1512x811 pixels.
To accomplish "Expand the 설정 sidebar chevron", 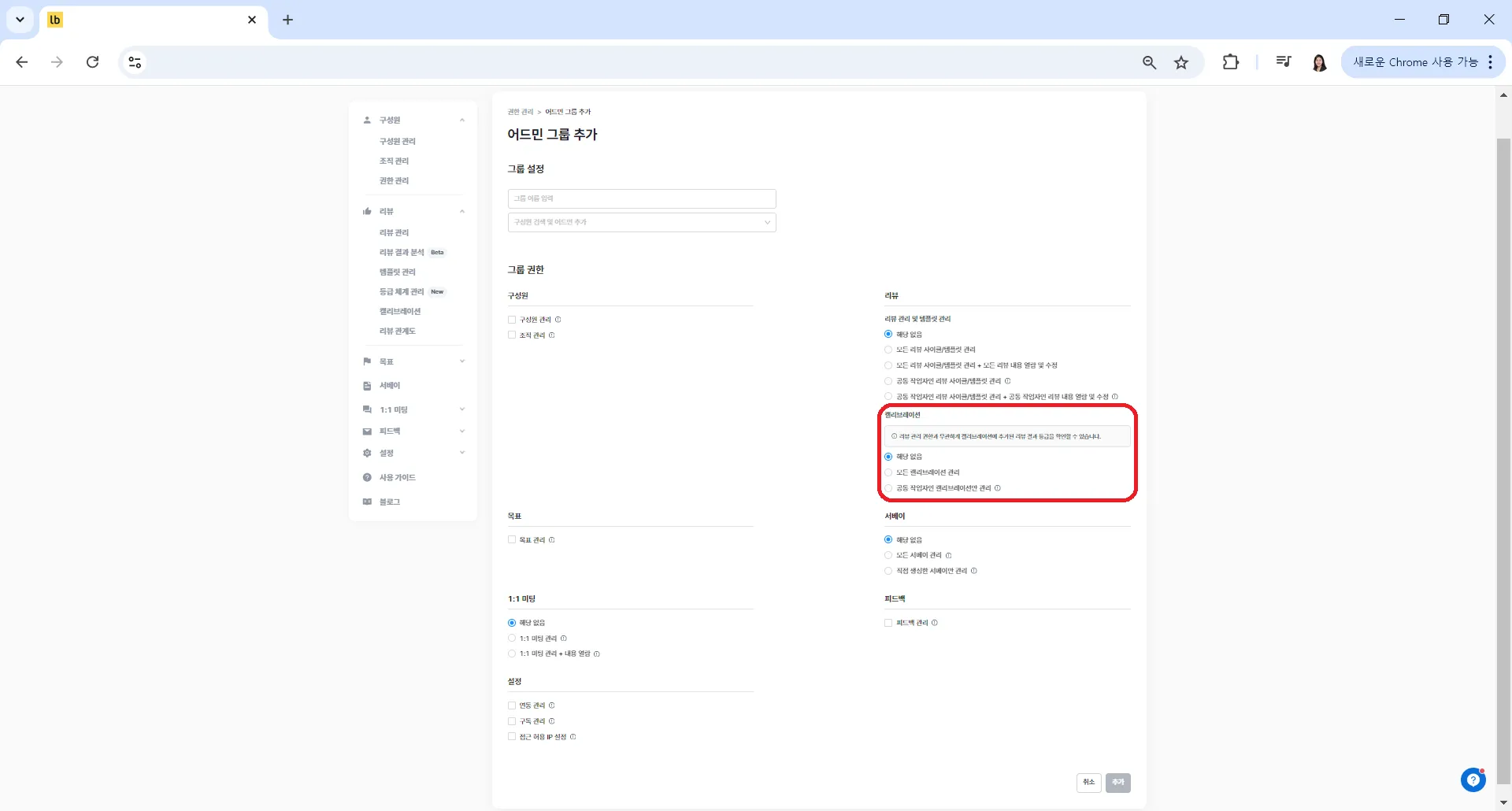I will pos(462,453).
